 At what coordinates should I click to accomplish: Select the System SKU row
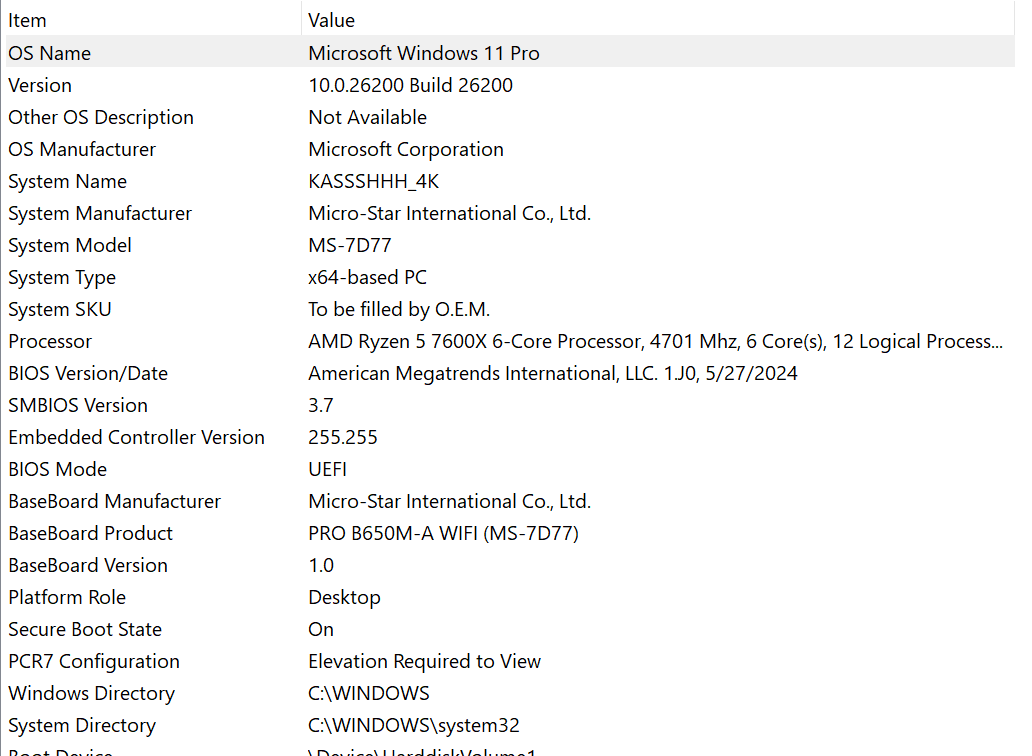(60, 309)
